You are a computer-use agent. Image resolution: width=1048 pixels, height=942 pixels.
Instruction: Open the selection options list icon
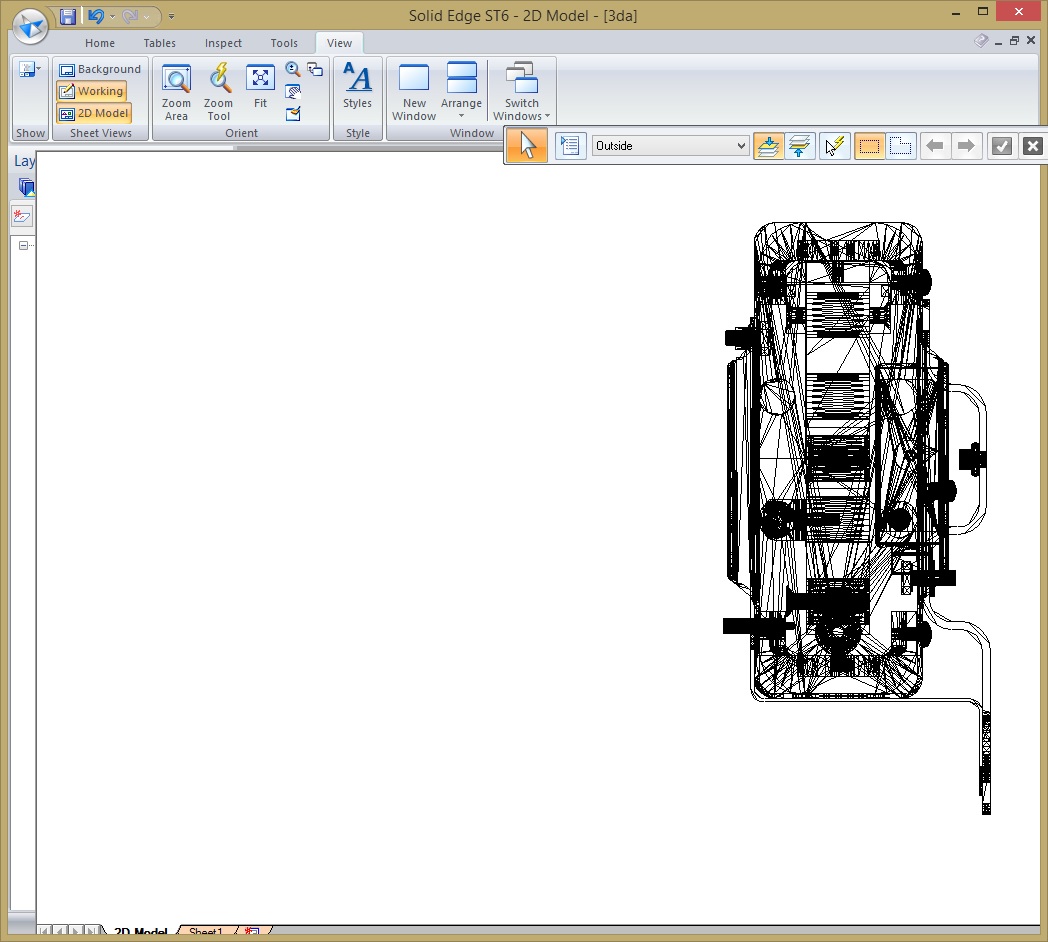pyautogui.click(x=570, y=146)
